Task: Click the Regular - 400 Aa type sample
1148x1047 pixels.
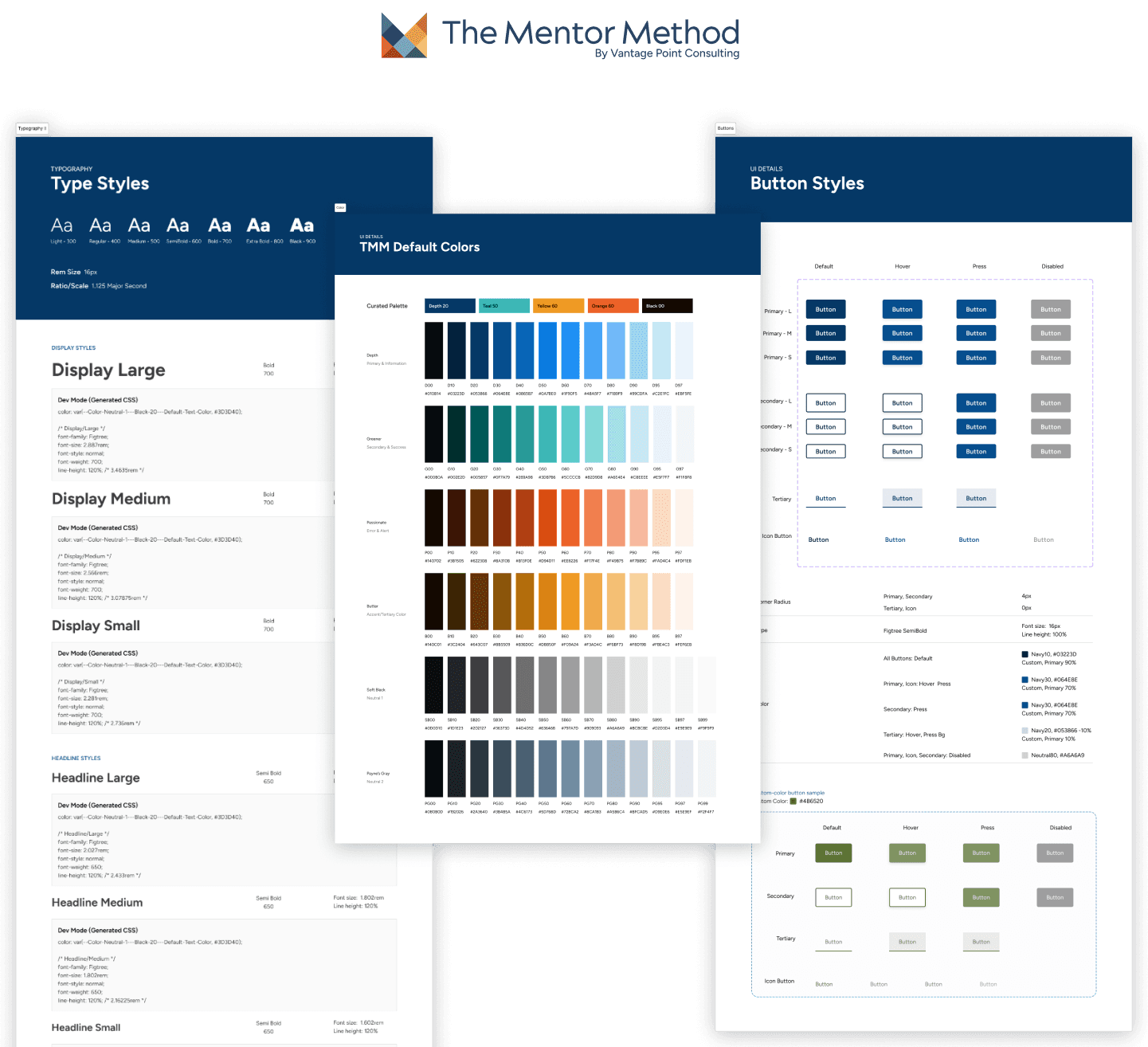Action: tap(100, 225)
